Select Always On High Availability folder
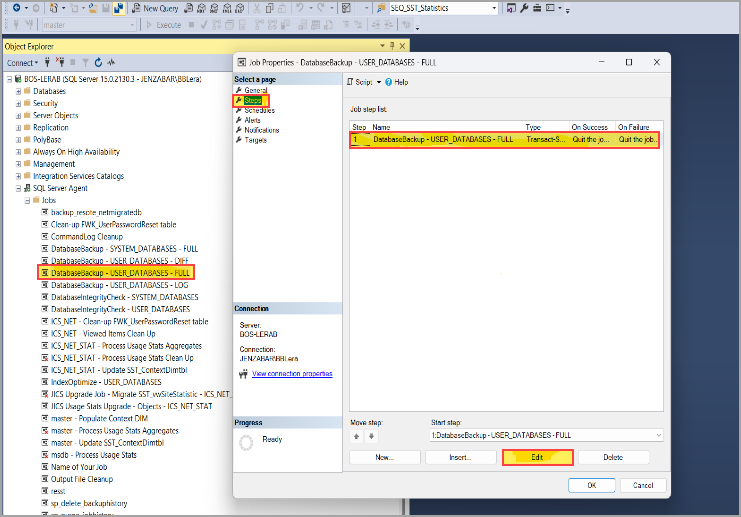This screenshot has width=741, height=517. click(x=76, y=152)
